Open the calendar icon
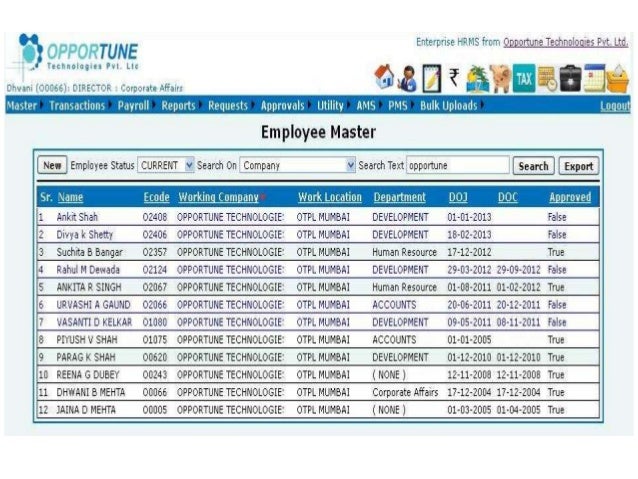 tap(594, 78)
